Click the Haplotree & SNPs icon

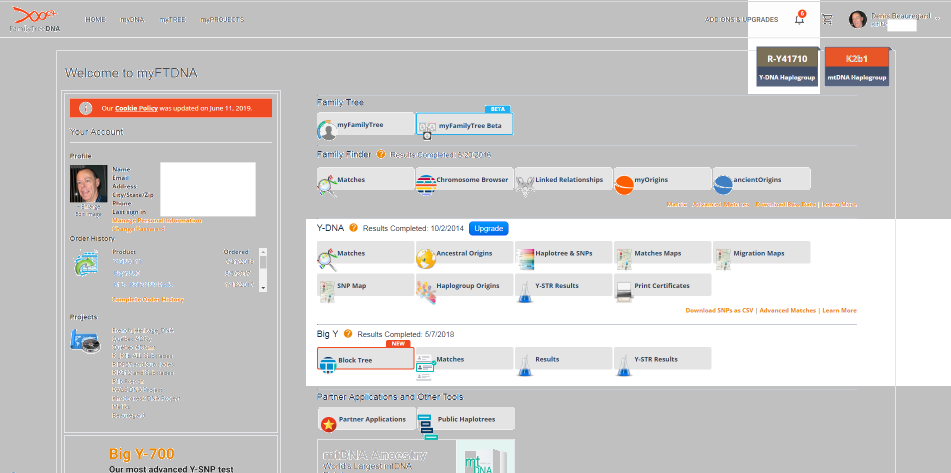click(525, 259)
